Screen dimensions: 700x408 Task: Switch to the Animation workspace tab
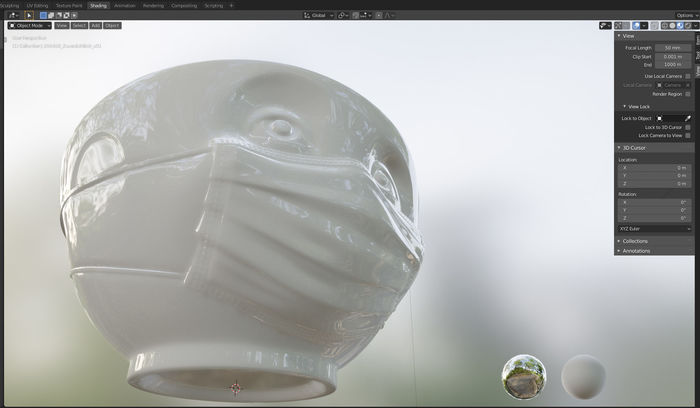(124, 5)
